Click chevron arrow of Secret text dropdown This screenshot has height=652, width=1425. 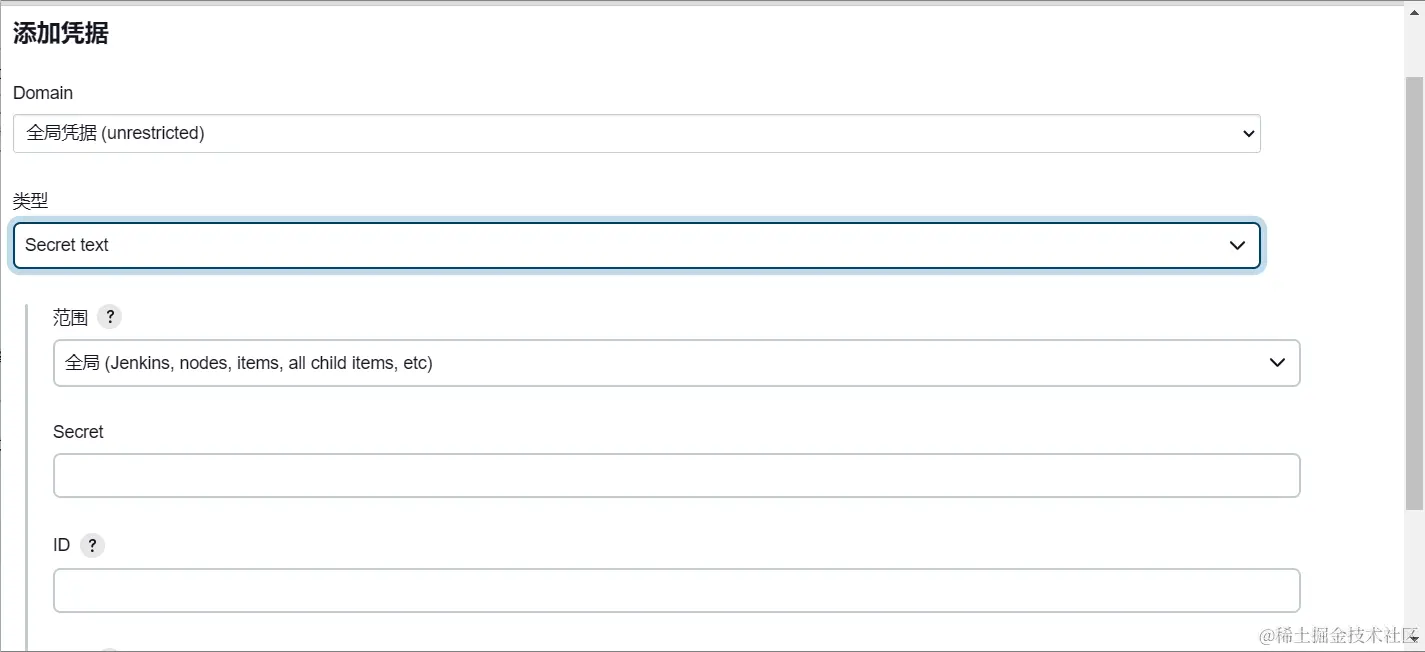1237,245
